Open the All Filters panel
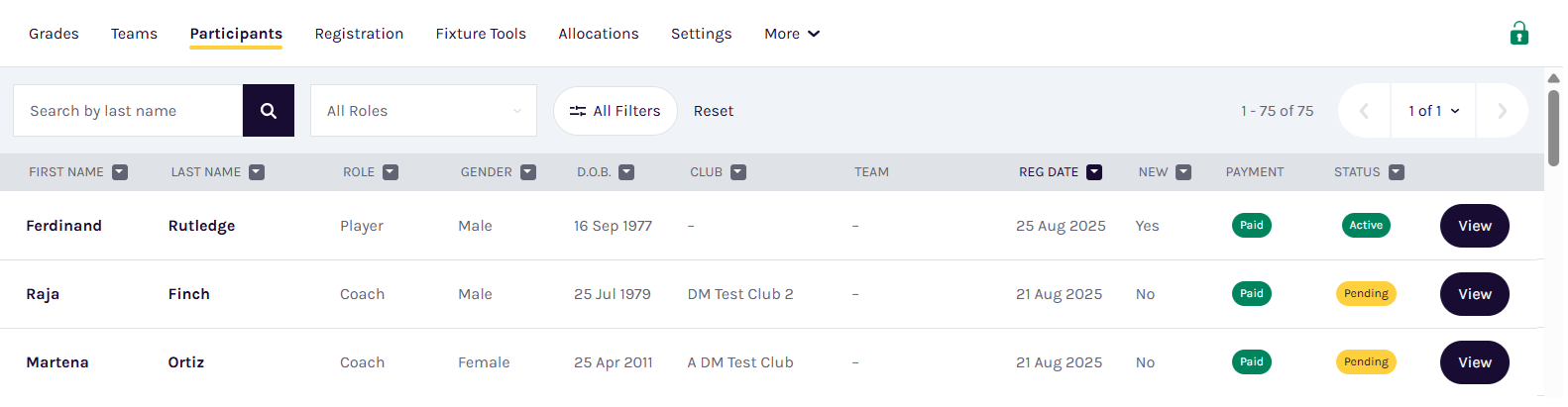The height and width of the screenshot is (407, 1568). (x=615, y=111)
